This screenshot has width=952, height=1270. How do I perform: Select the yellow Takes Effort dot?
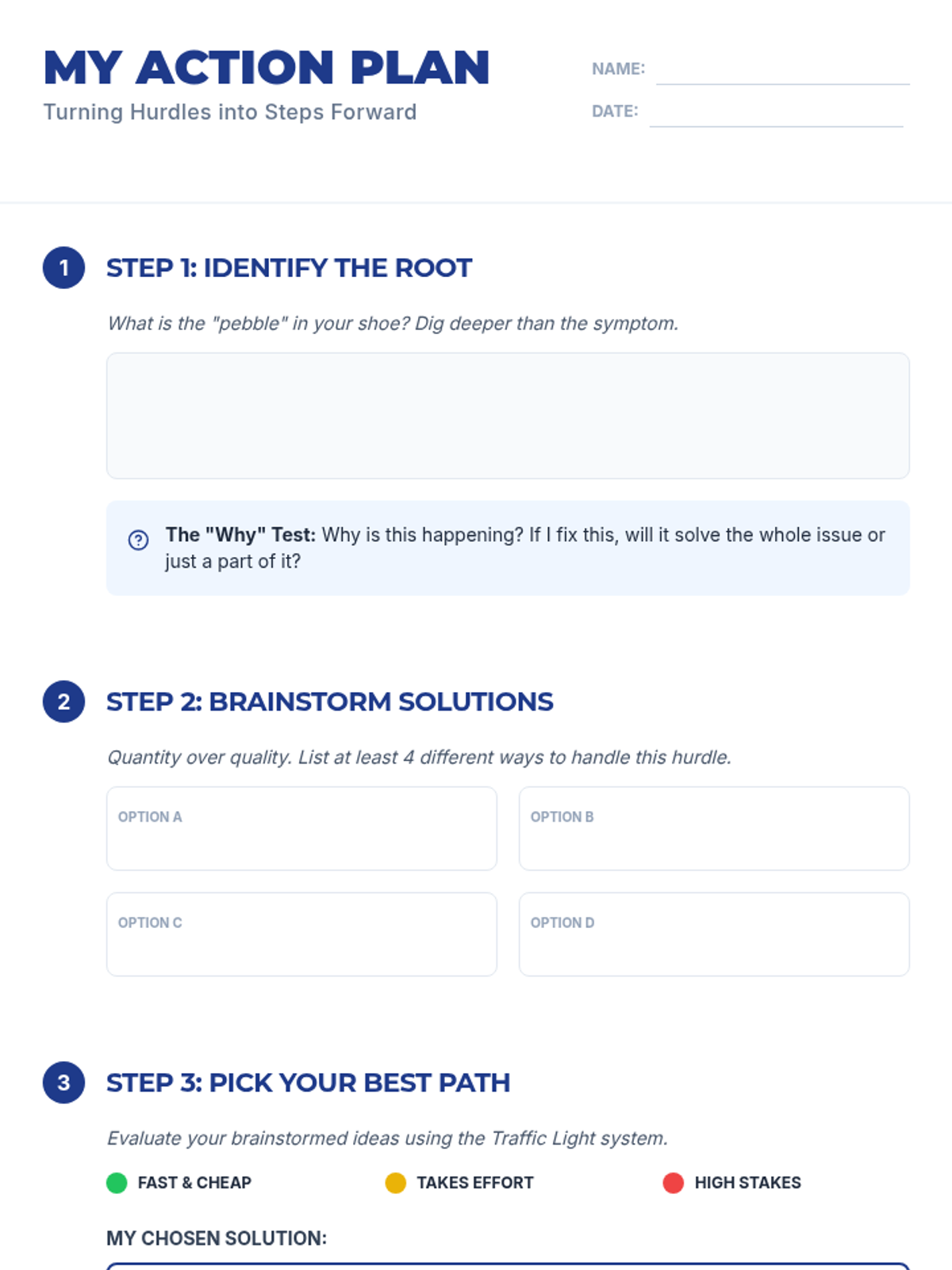[x=395, y=1183]
